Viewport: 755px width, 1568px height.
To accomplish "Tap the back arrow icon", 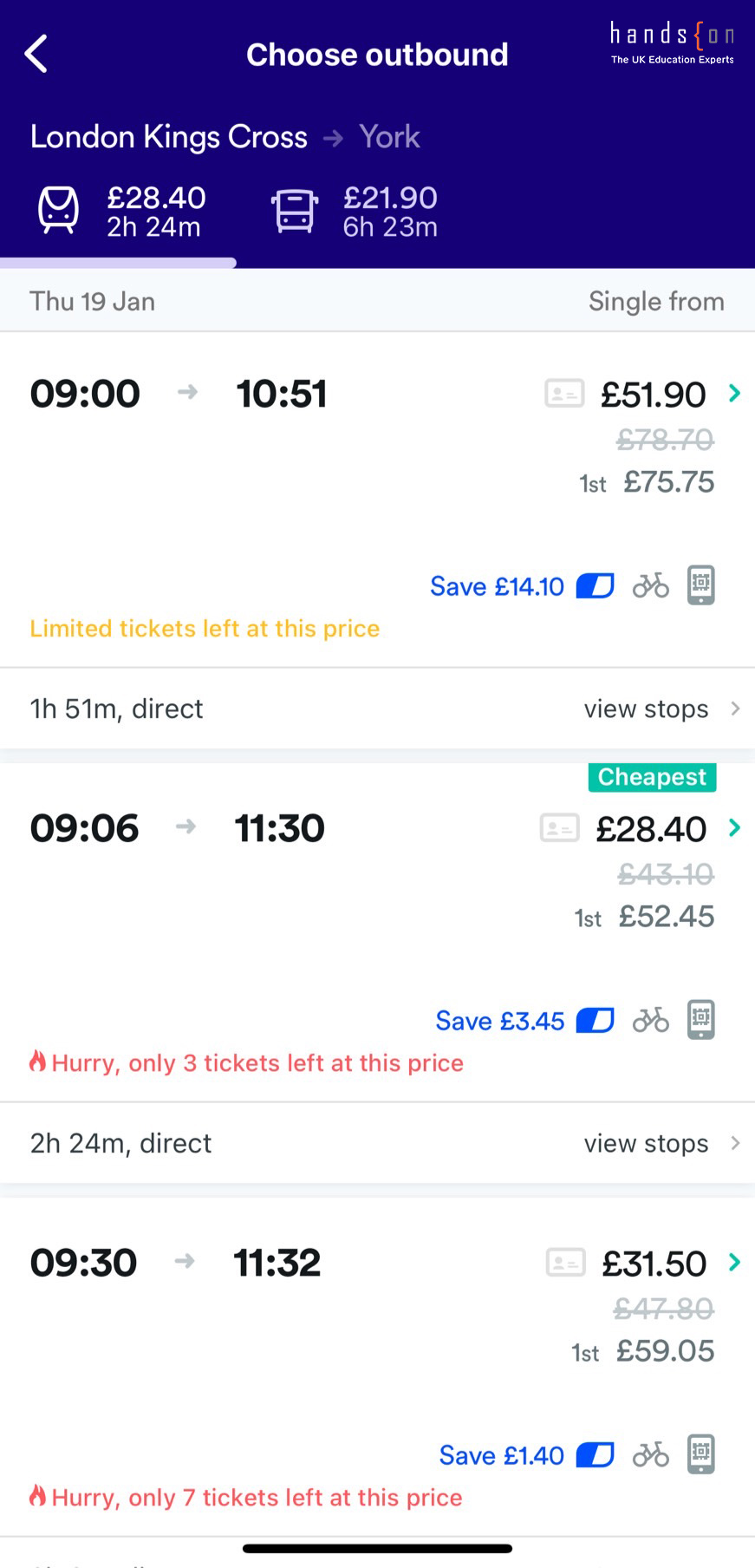I will (x=36, y=54).
